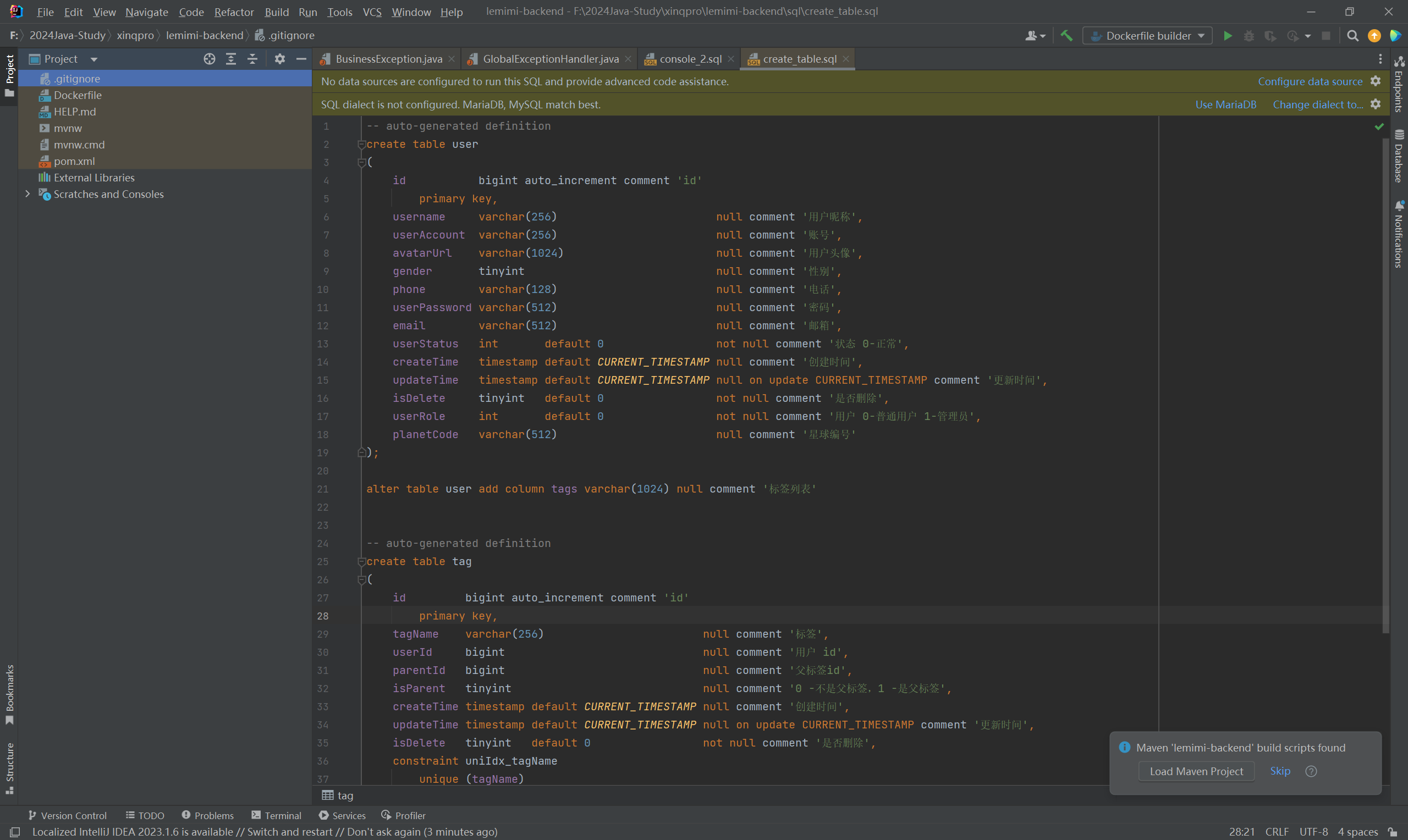
Task: Click the Build project hammer icon
Action: pyautogui.click(x=1066, y=36)
